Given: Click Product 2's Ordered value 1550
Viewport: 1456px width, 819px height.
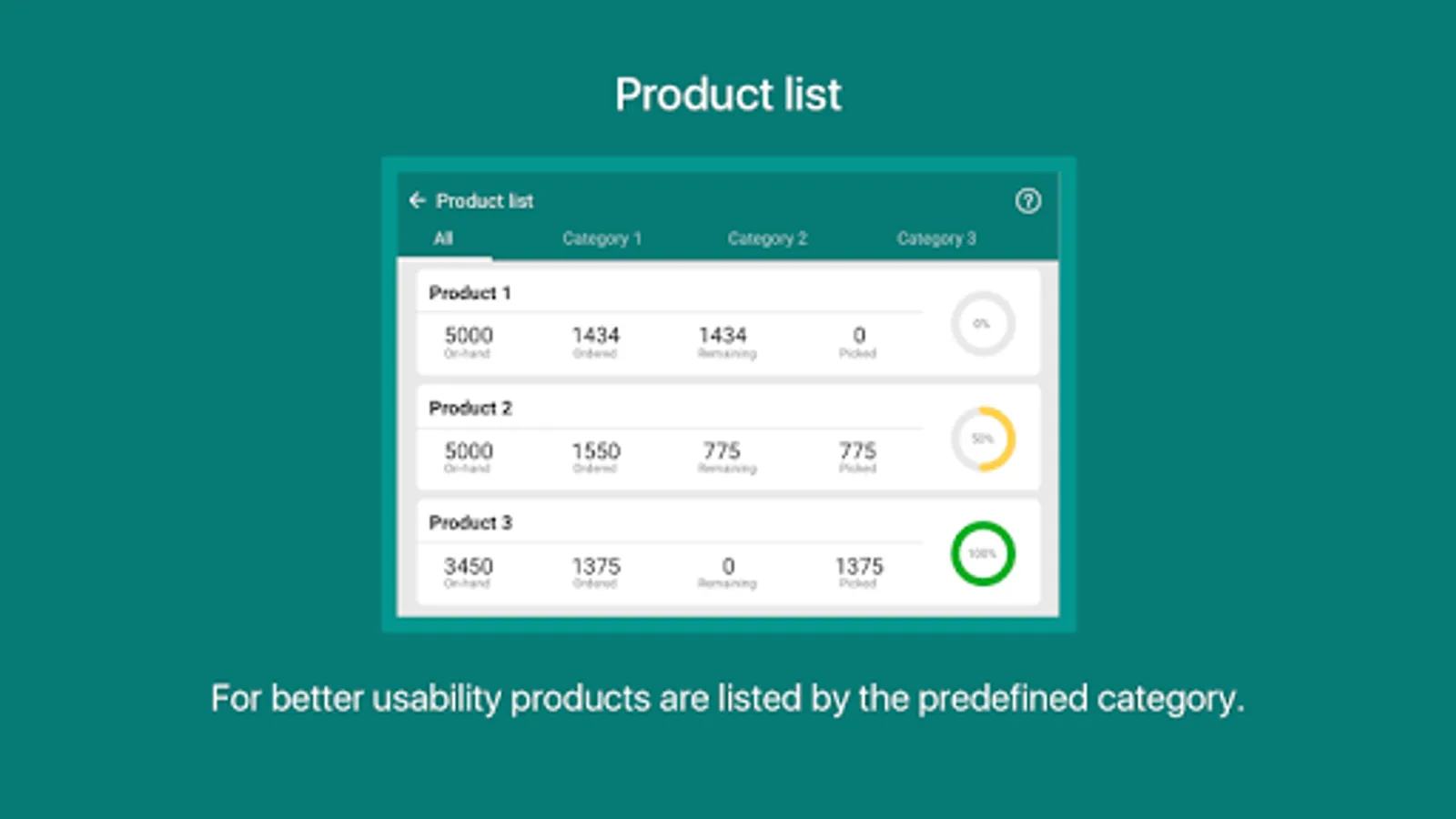Looking at the screenshot, I should click(596, 451).
